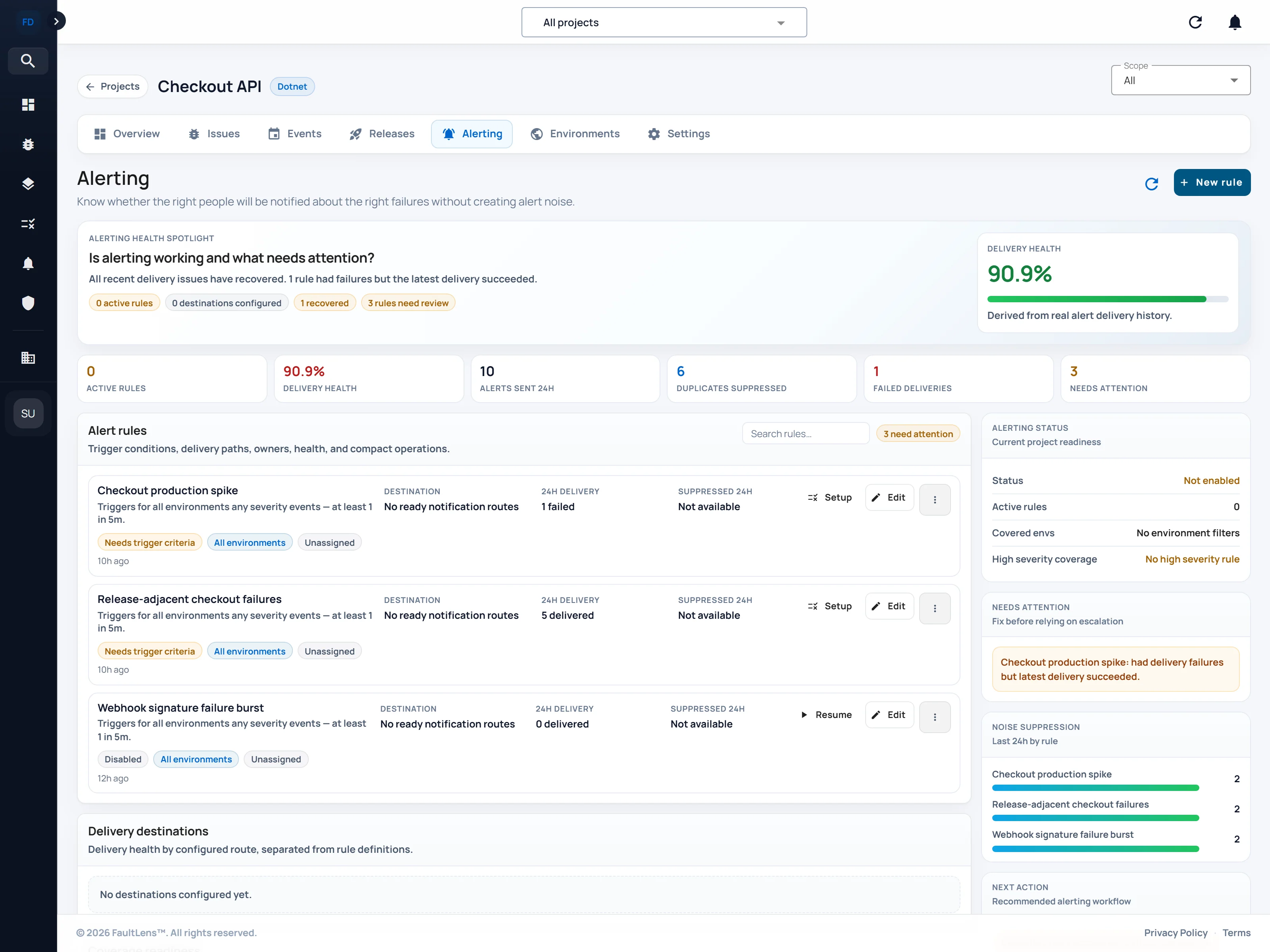The image size is (1270, 952).
Task: Open more options for Webhook signature failure burst
Action: [x=935, y=717]
